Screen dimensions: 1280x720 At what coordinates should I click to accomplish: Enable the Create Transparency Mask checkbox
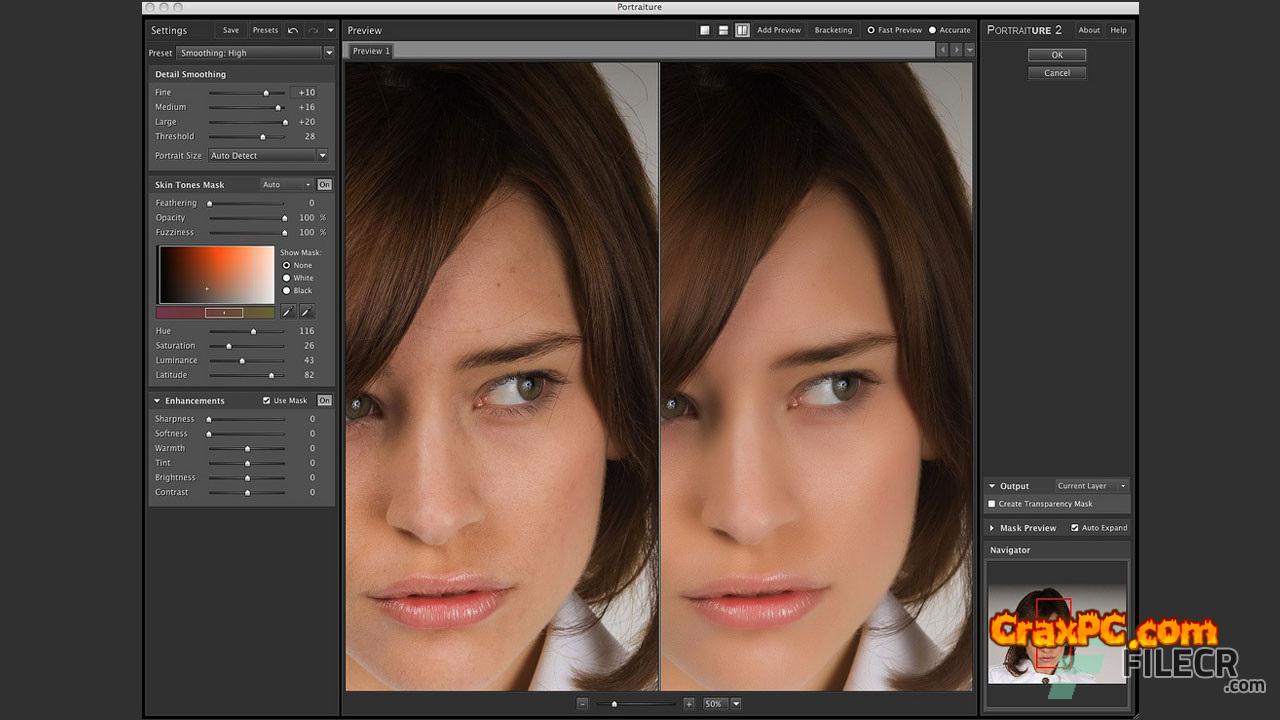[x=992, y=504]
